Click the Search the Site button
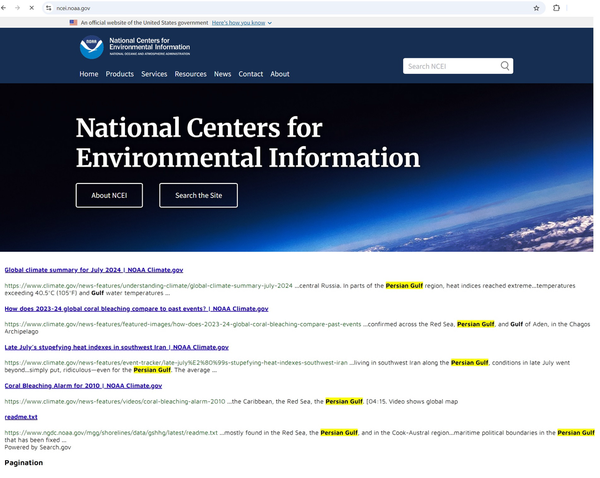 pos(198,195)
